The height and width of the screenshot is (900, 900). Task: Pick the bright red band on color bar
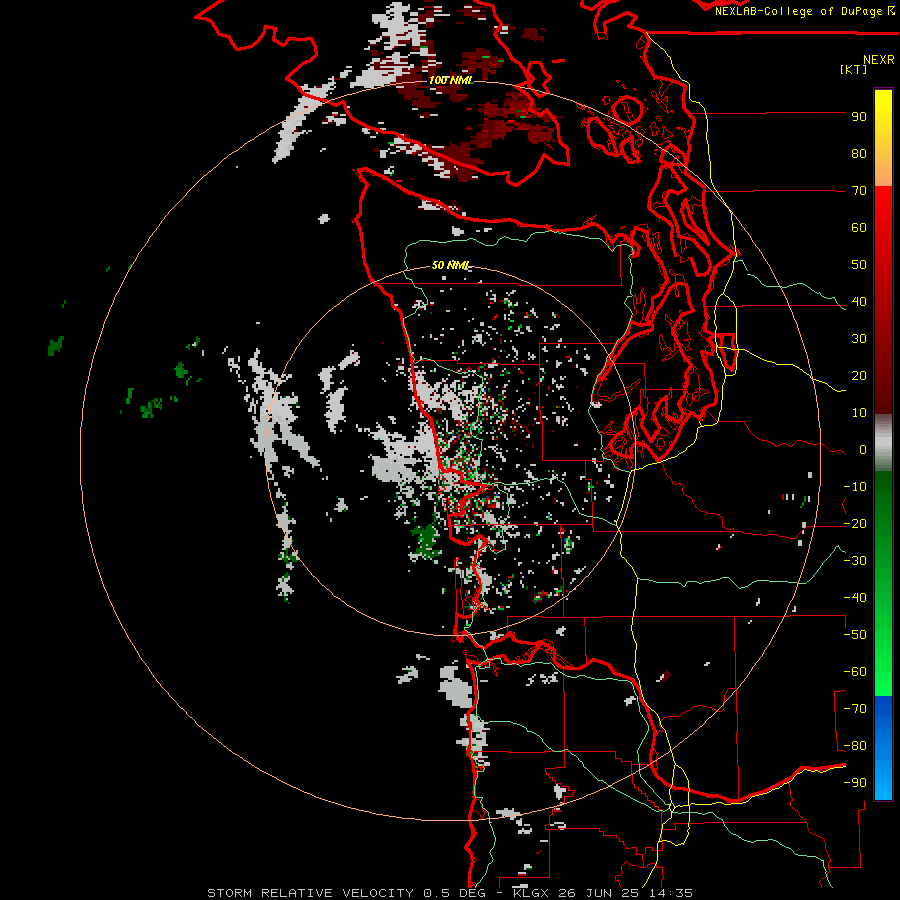point(883,230)
